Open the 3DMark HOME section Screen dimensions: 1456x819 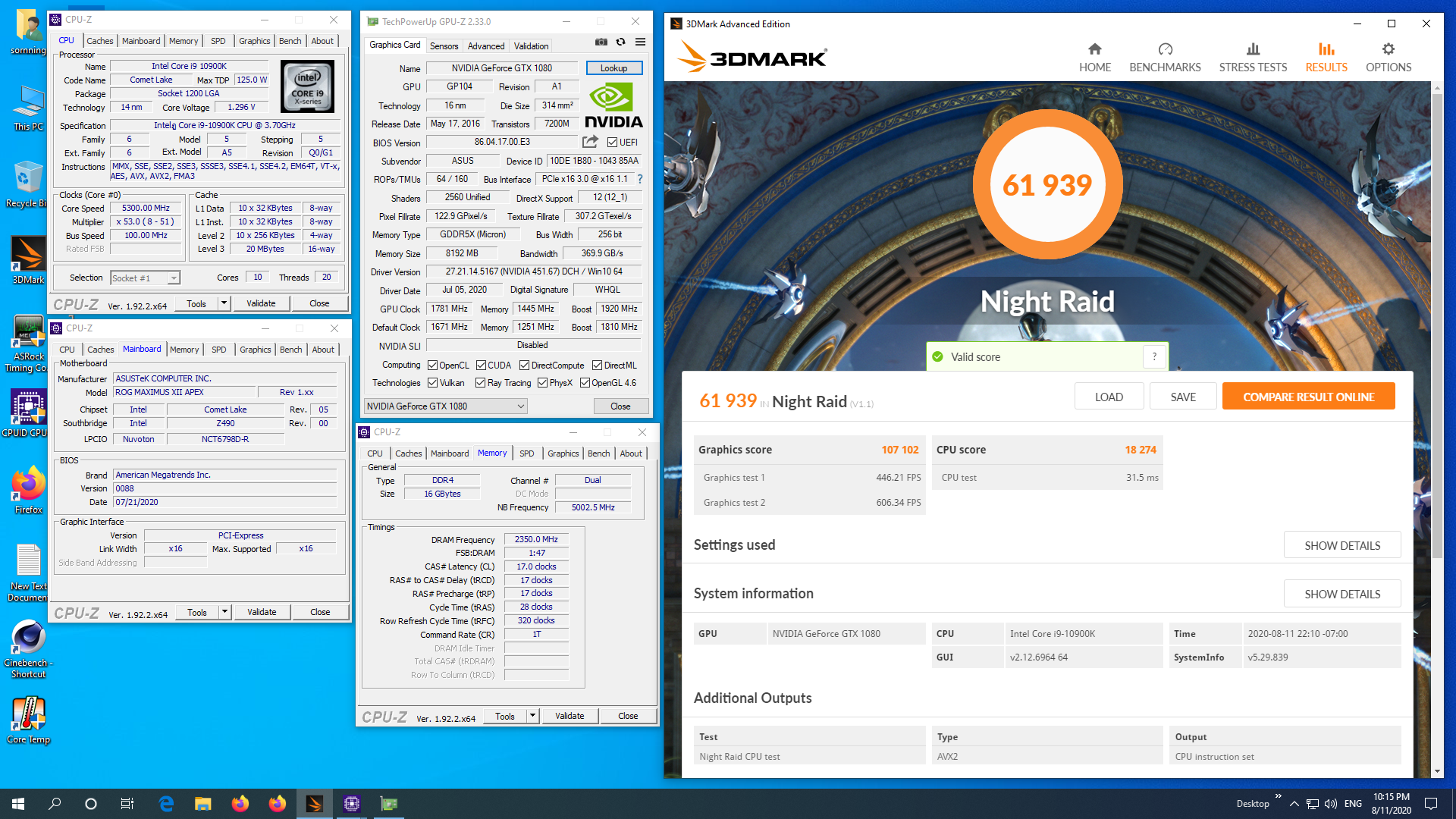[1095, 58]
